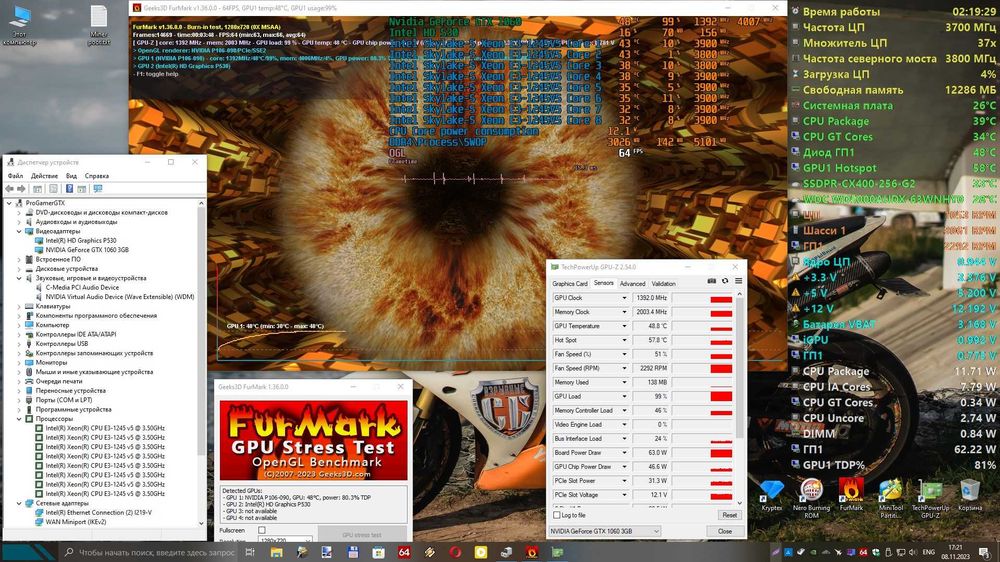Click the 'GPU stress test' button in FurMark
This screenshot has width=1000, height=562.
coord(362,535)
